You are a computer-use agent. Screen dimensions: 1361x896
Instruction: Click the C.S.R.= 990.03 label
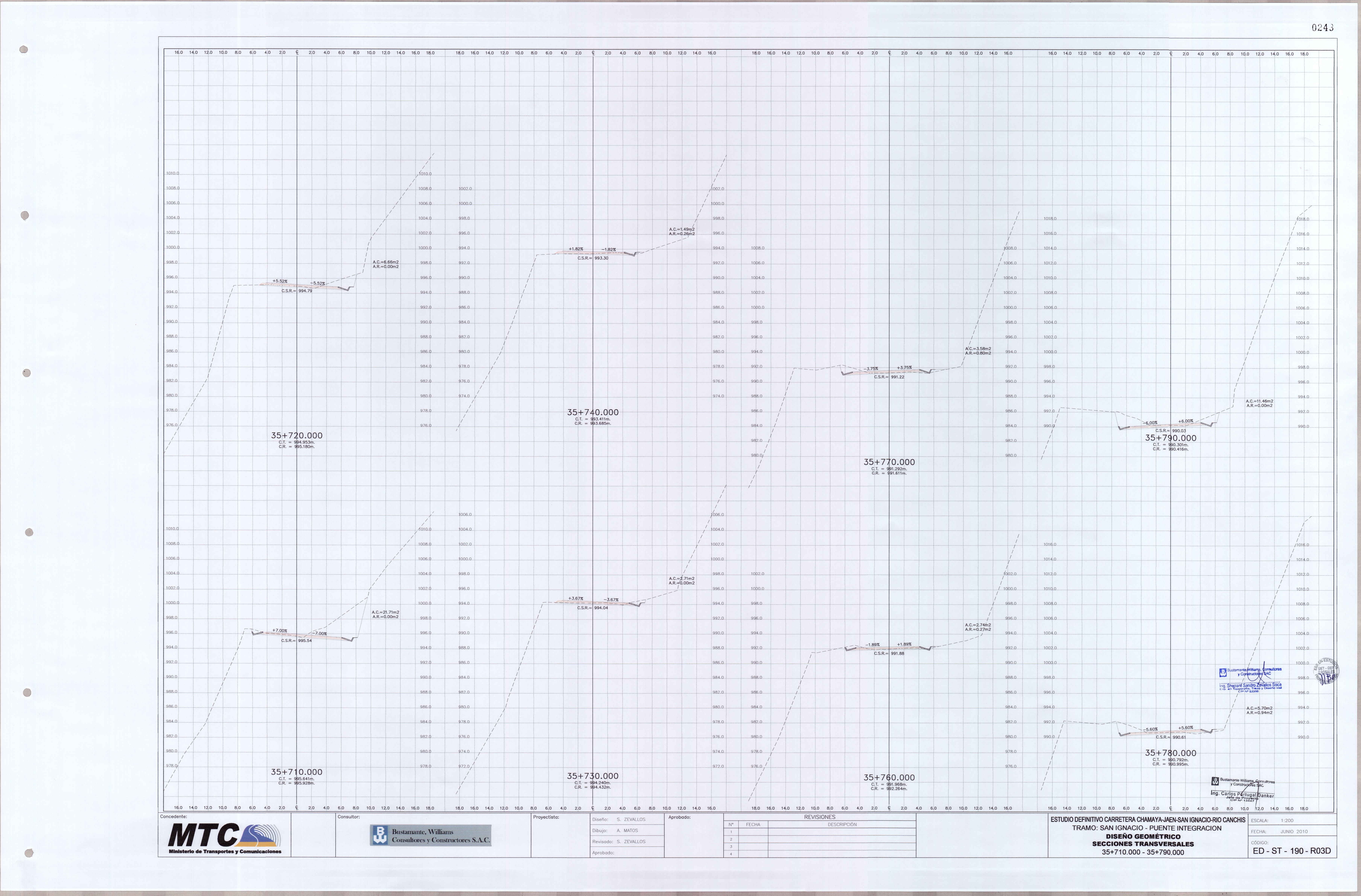point(1171,431)
